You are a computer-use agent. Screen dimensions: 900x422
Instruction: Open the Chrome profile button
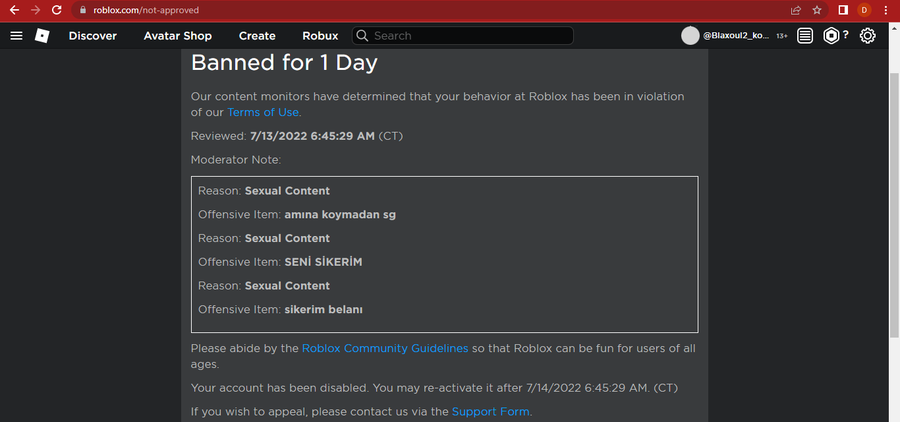point(865,10)
